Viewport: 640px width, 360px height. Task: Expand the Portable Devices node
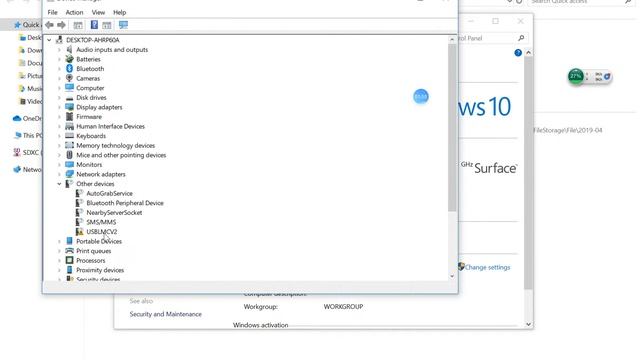point(59,241)
